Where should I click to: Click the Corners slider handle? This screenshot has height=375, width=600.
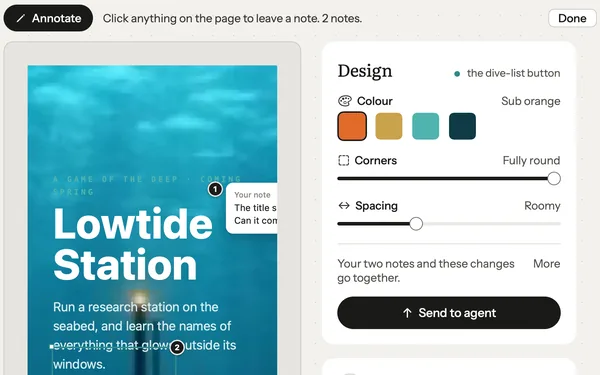(554, 179)
